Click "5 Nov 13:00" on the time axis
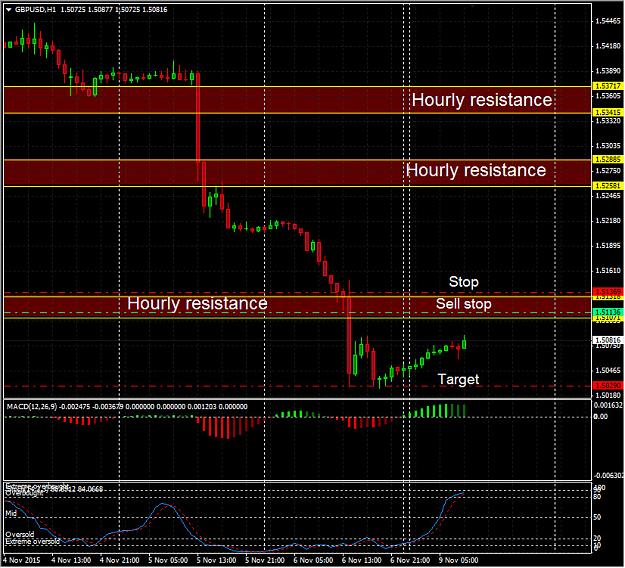Screen dimensions: 625x568 [x=216, y=560]
